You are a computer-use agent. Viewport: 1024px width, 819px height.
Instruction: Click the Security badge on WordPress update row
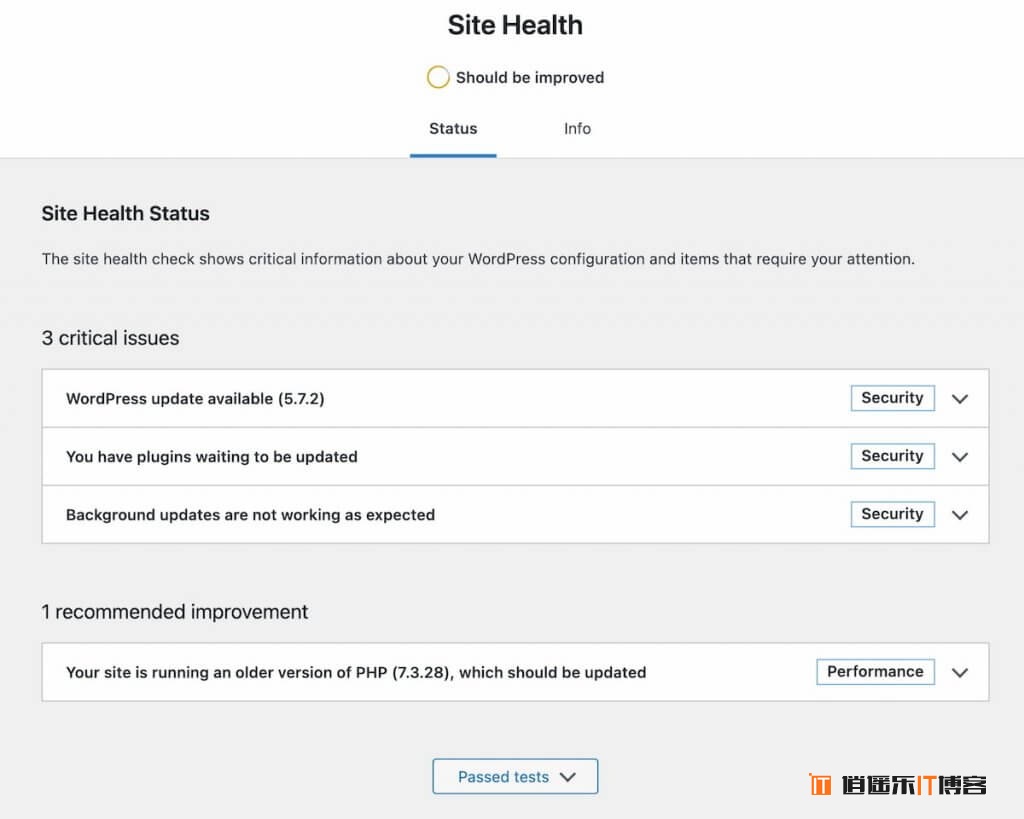point(892,398)
